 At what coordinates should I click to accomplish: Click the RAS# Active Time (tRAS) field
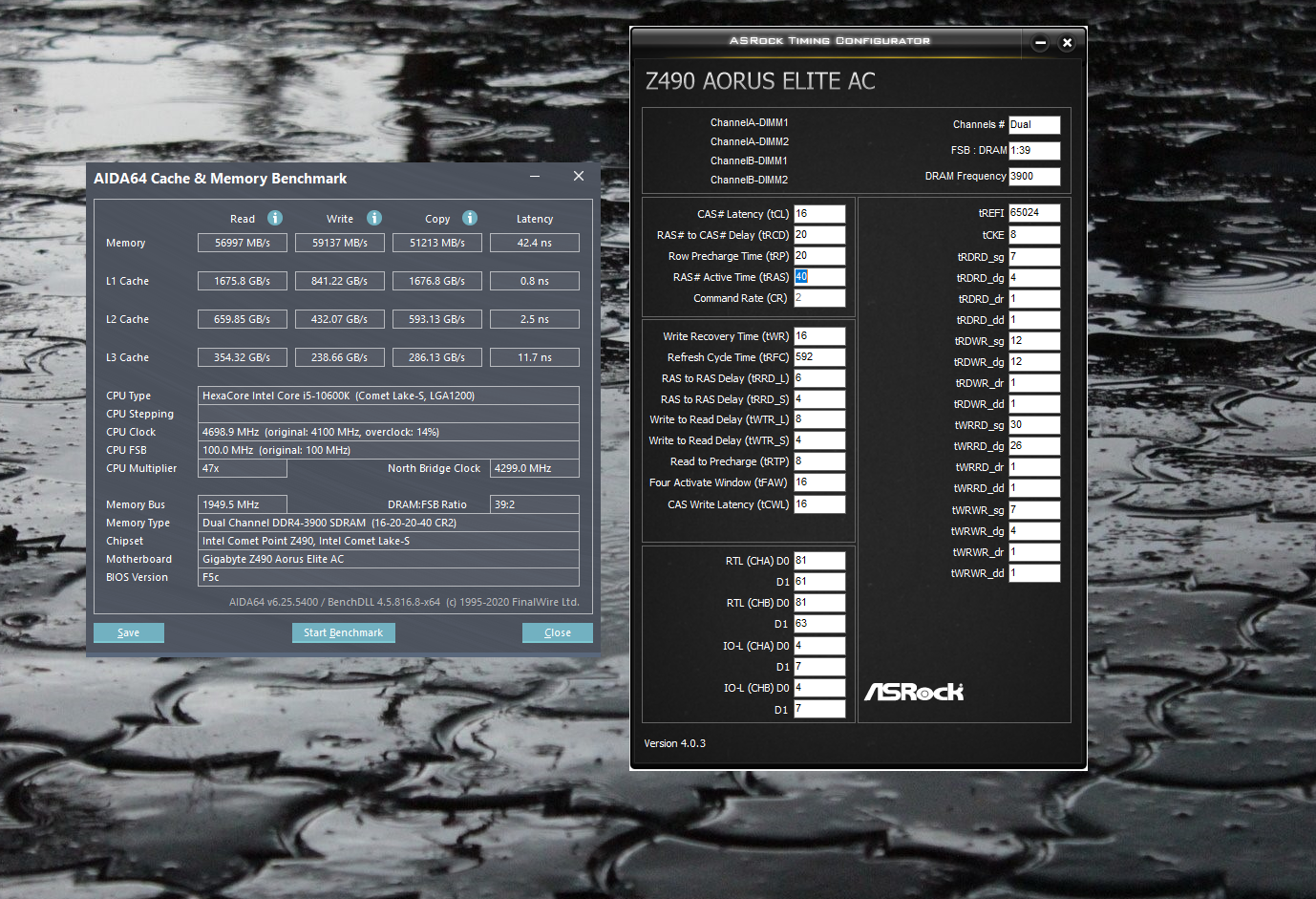[x=819, y=277]
